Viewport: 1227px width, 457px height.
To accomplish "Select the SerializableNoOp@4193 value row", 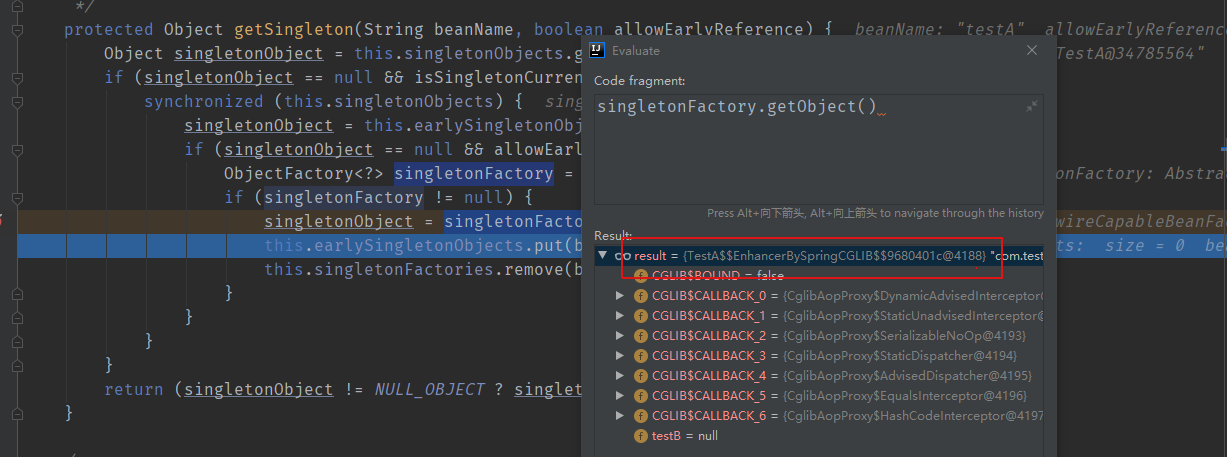I will pyautogui.click(x=818, y=336).
